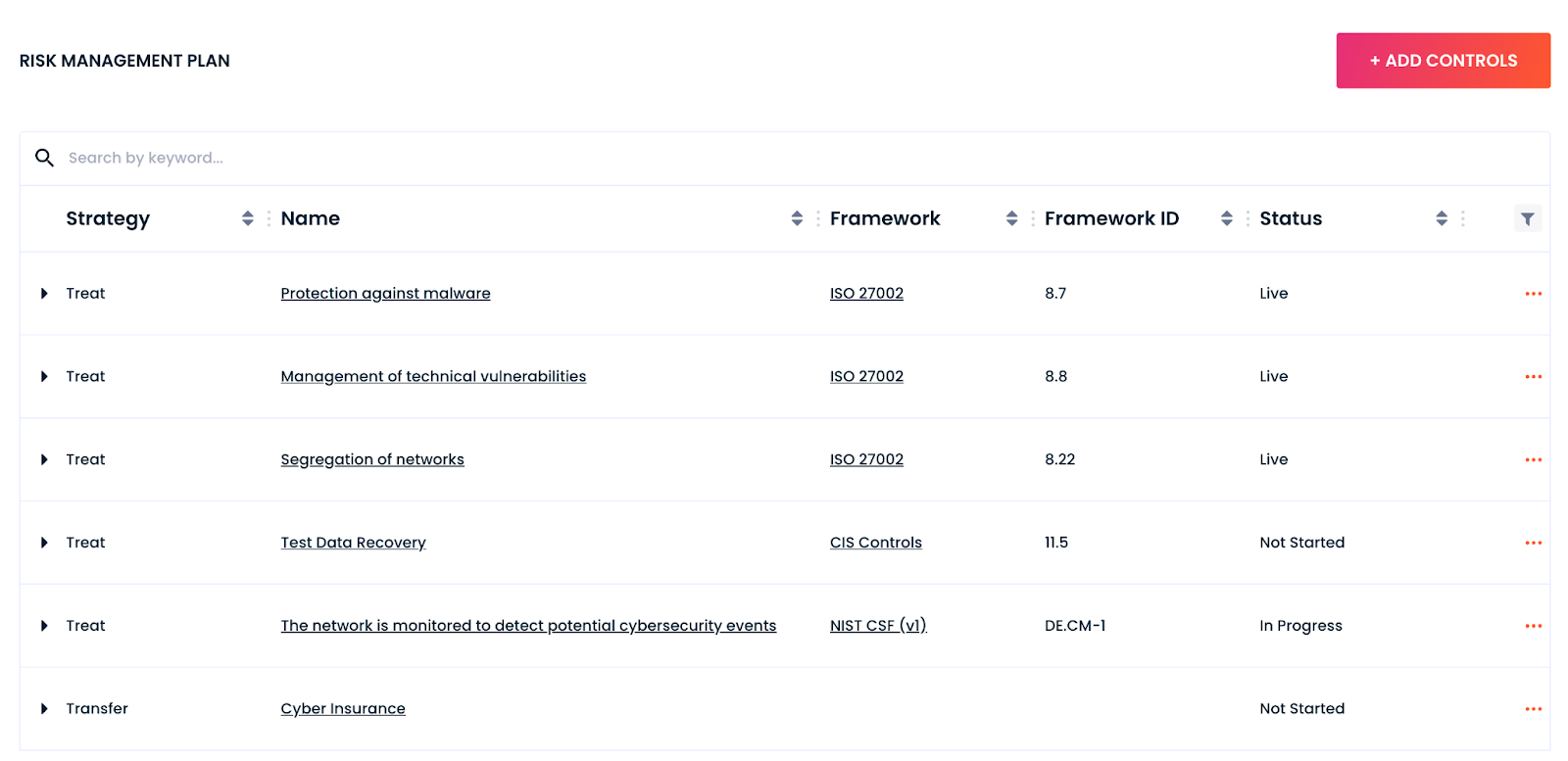Expand the Protection against malware row
Screen dimensions: 1568x761
44,294
